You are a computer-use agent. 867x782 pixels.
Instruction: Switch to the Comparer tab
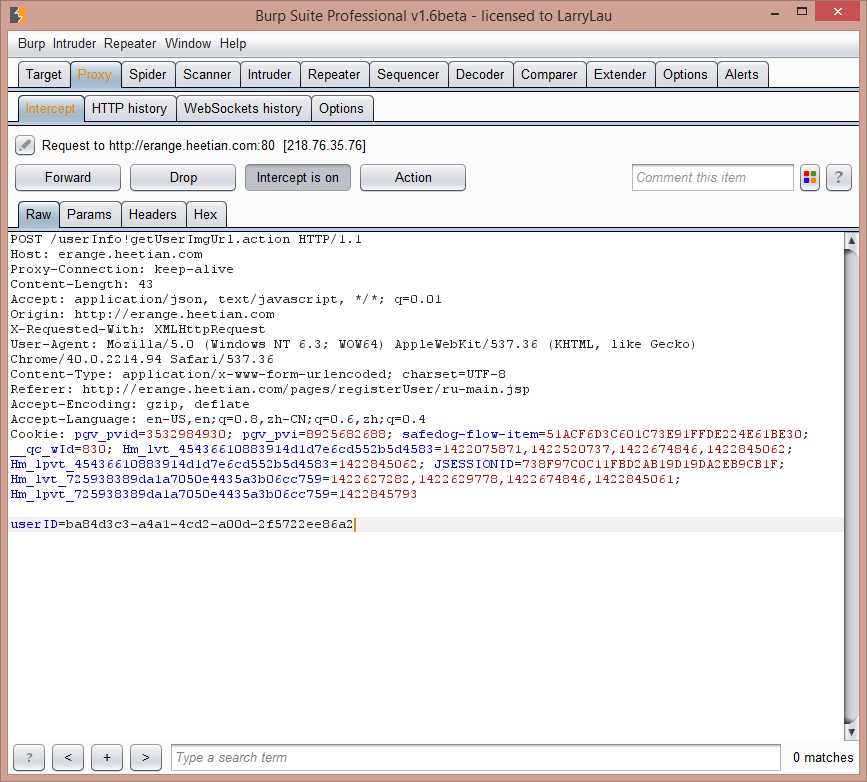(x=549, y=75)
